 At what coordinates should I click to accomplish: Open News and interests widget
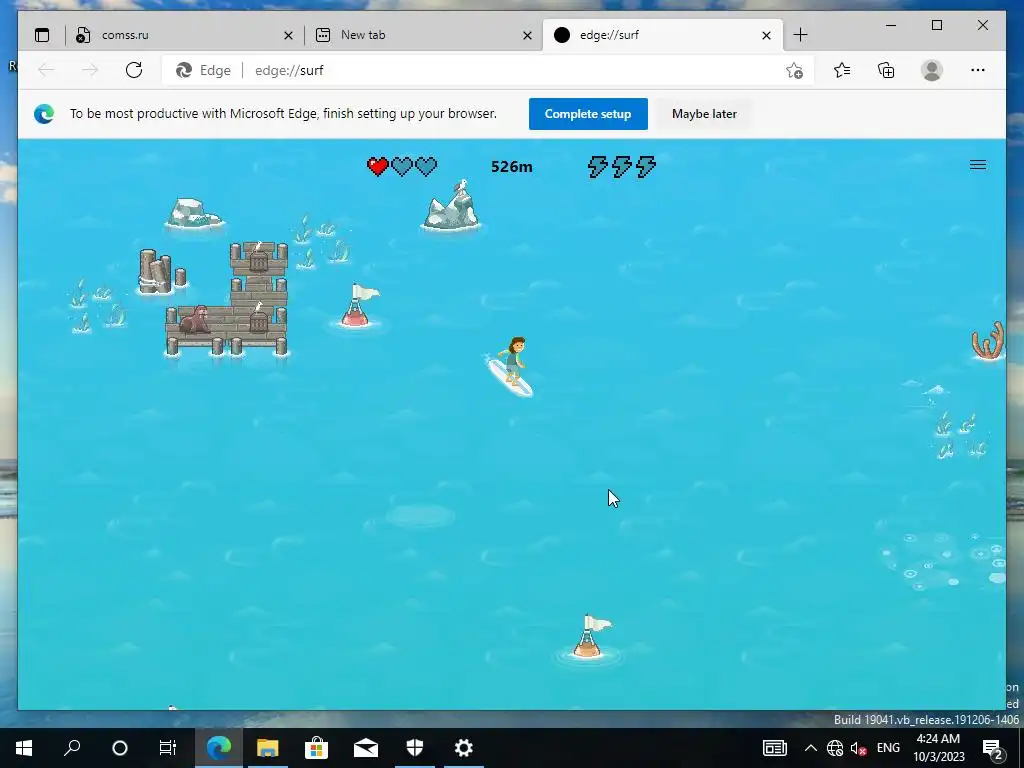click(775, 748)
